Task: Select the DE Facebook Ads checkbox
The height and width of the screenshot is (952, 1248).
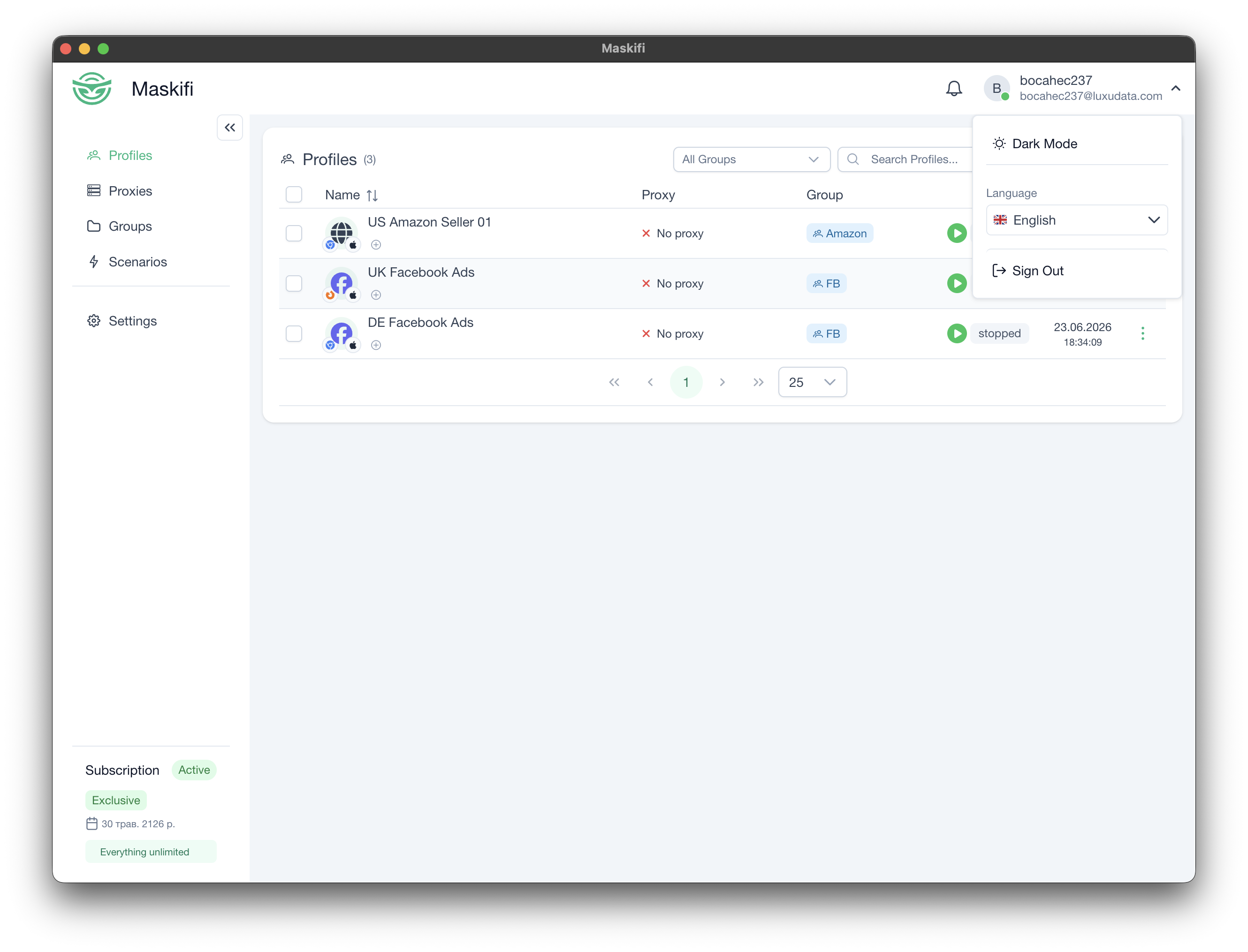Action: coord(294,333)
